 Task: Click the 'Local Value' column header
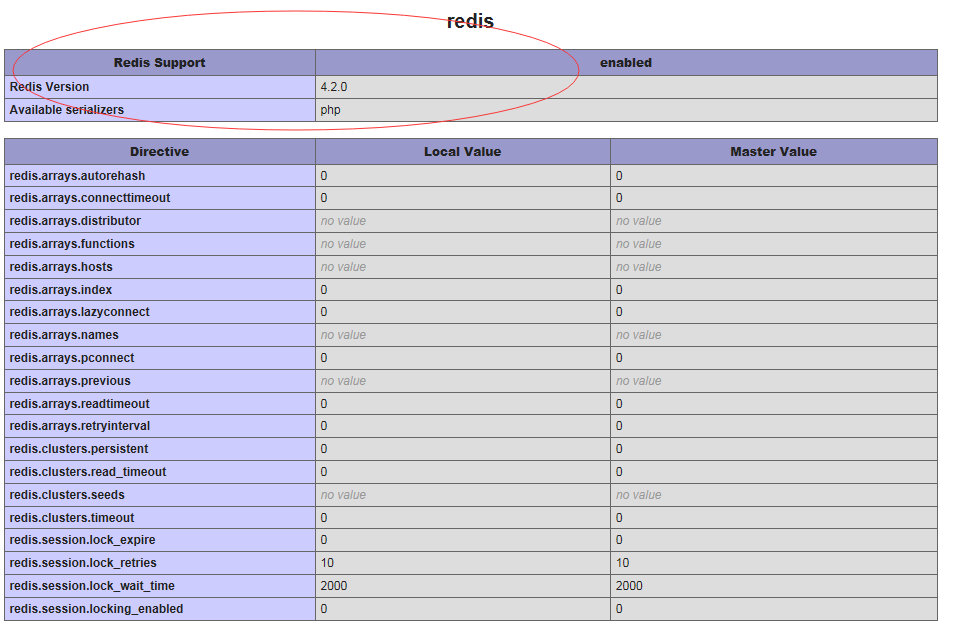463,151
